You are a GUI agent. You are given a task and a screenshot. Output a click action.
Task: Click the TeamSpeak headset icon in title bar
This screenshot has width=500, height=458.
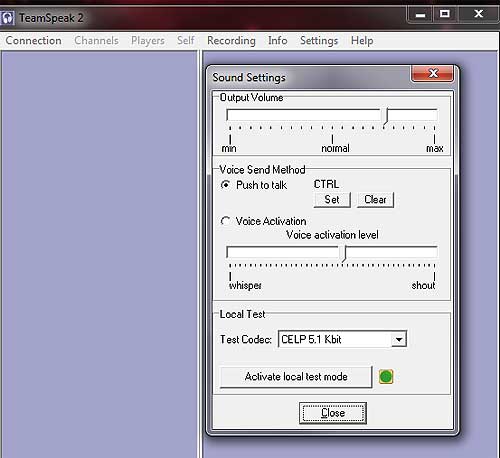click(7, 18)
